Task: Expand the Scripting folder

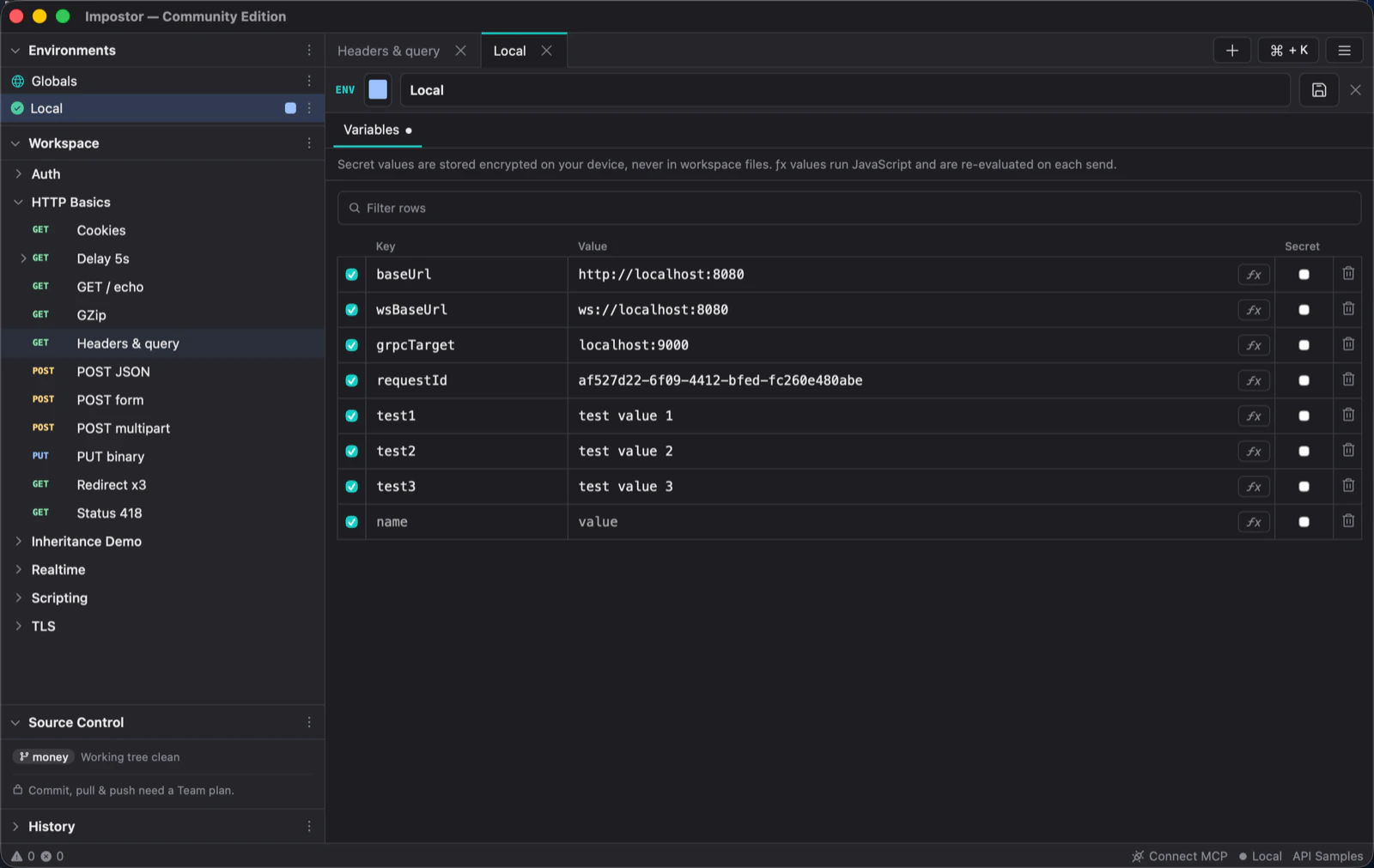Action: 18,598
